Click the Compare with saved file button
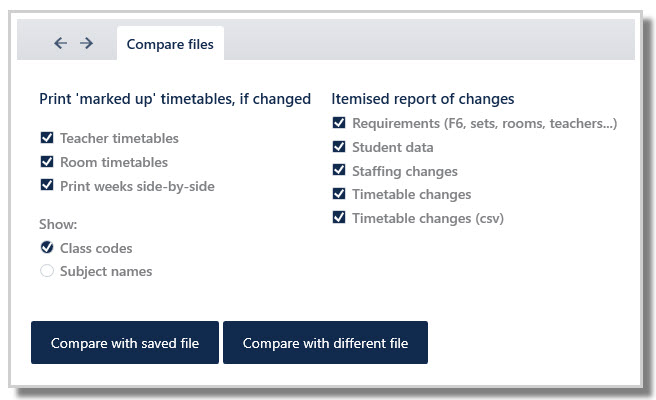Viewport: 656px width, 400px height. click(125, 342)
